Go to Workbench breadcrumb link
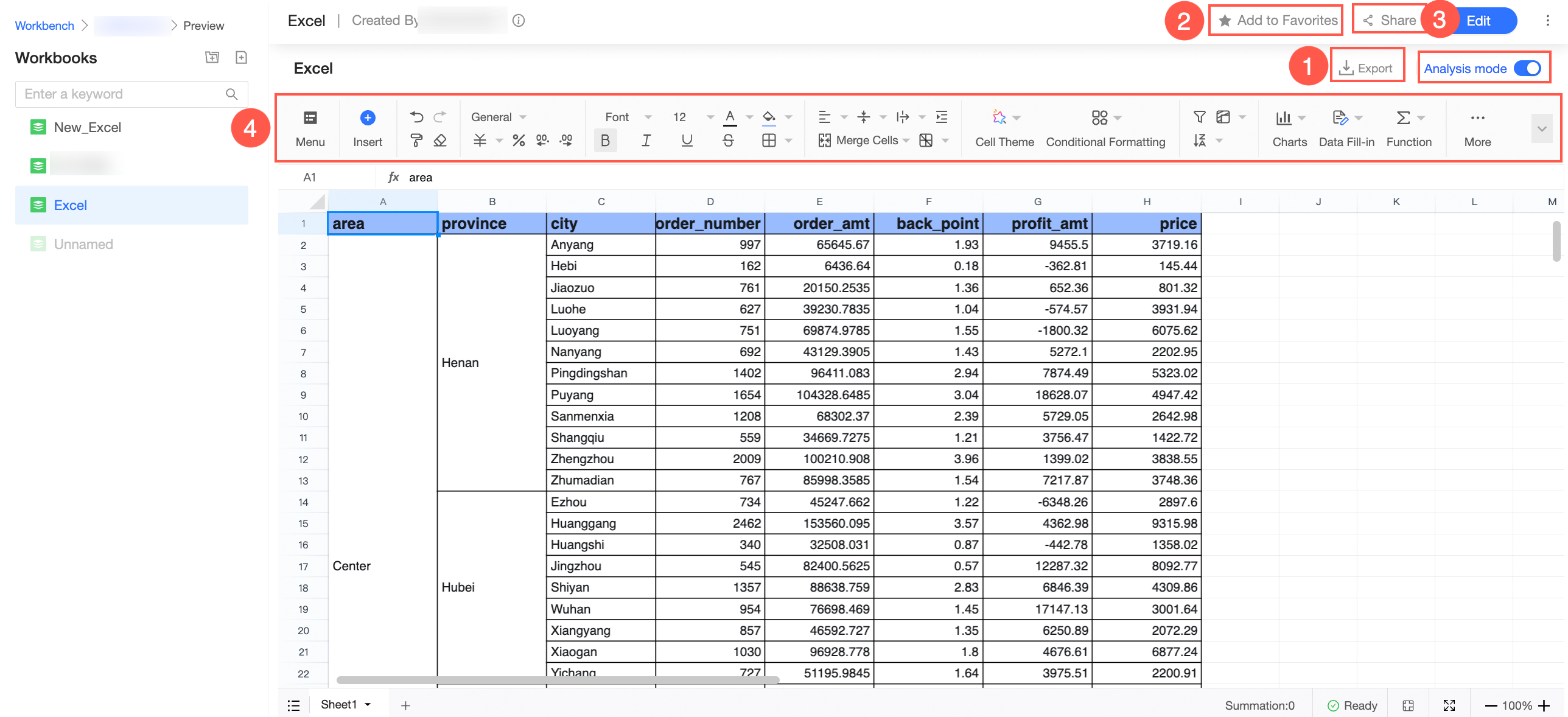The height and width of the screenshot is (717, 1568). tap(44, 26)
